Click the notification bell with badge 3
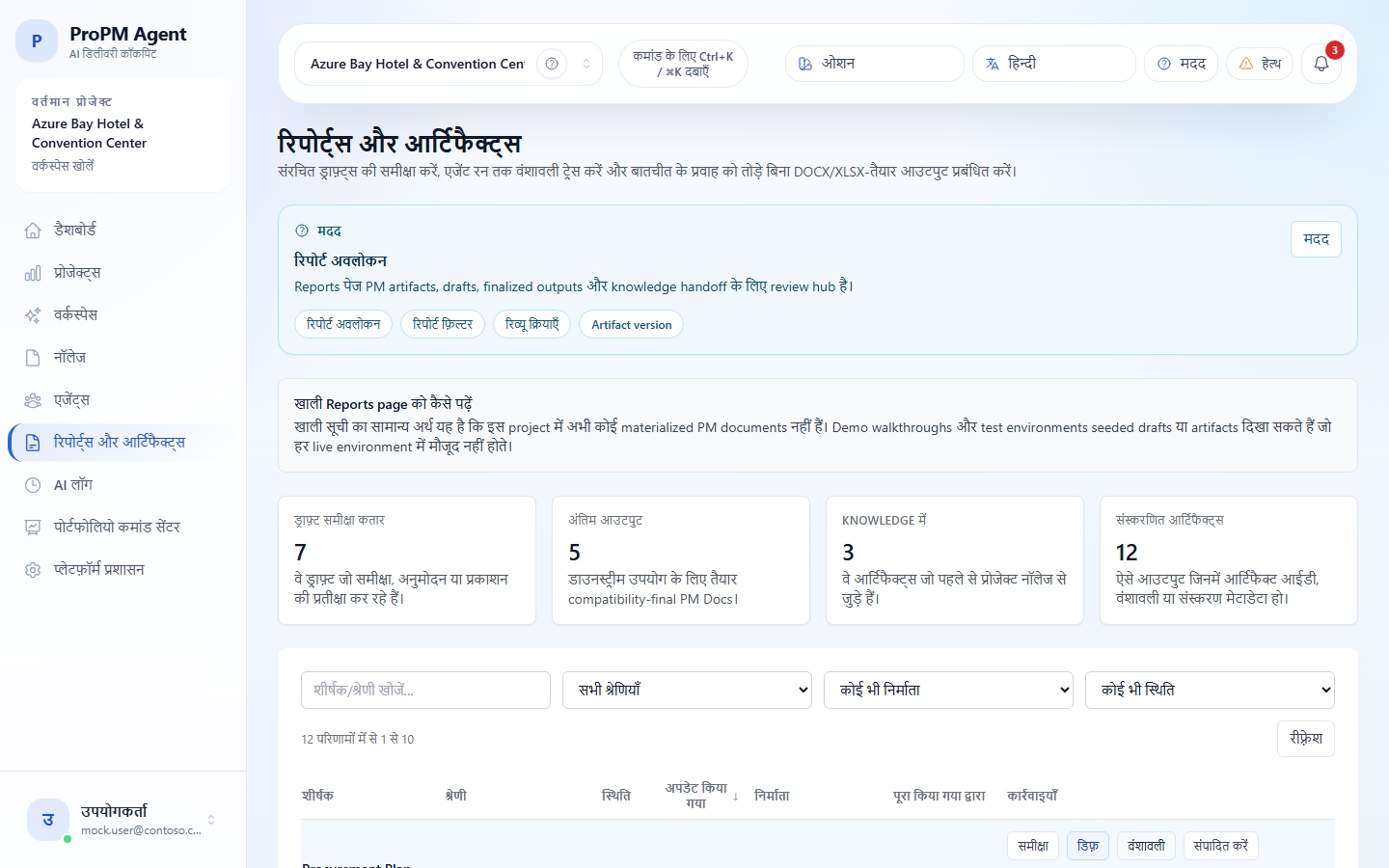Viewport: 1389px width, 868px height. 1321,64
